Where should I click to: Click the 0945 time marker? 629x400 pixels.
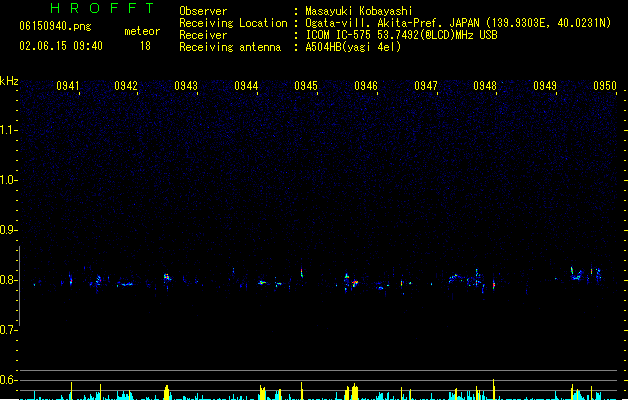tap(306, 86)
